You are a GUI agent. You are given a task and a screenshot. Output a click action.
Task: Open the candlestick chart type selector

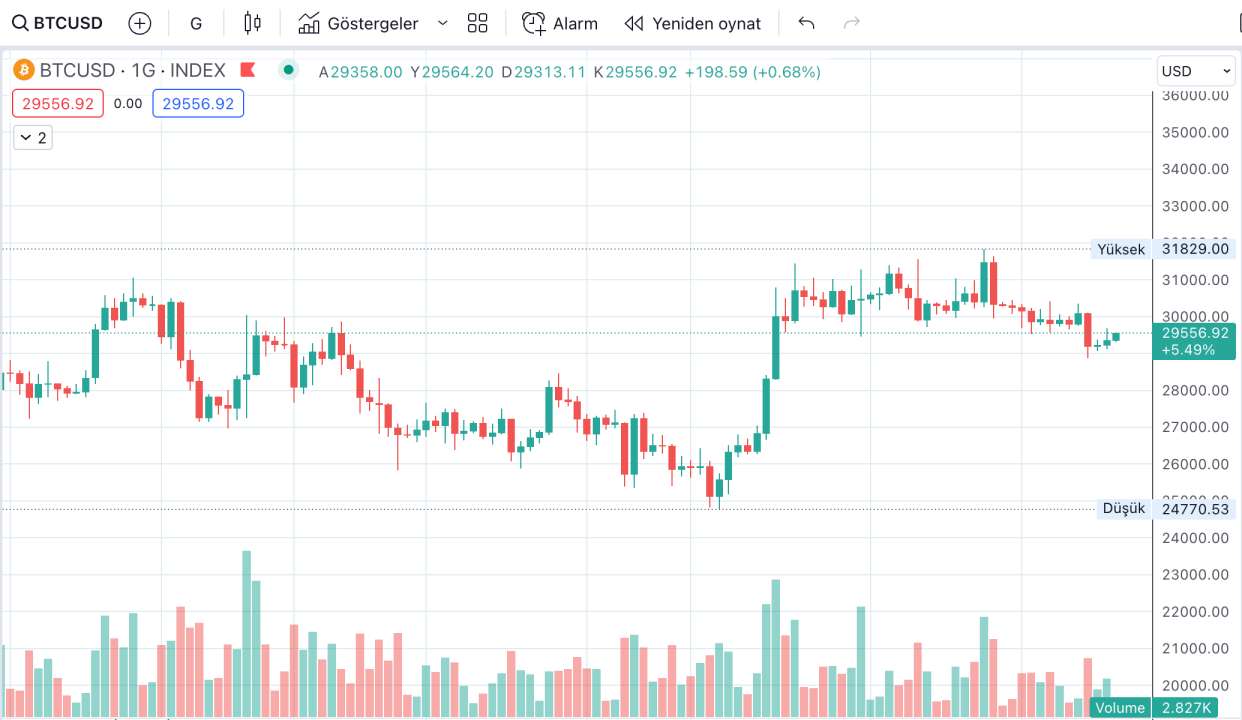coord(251,22)
